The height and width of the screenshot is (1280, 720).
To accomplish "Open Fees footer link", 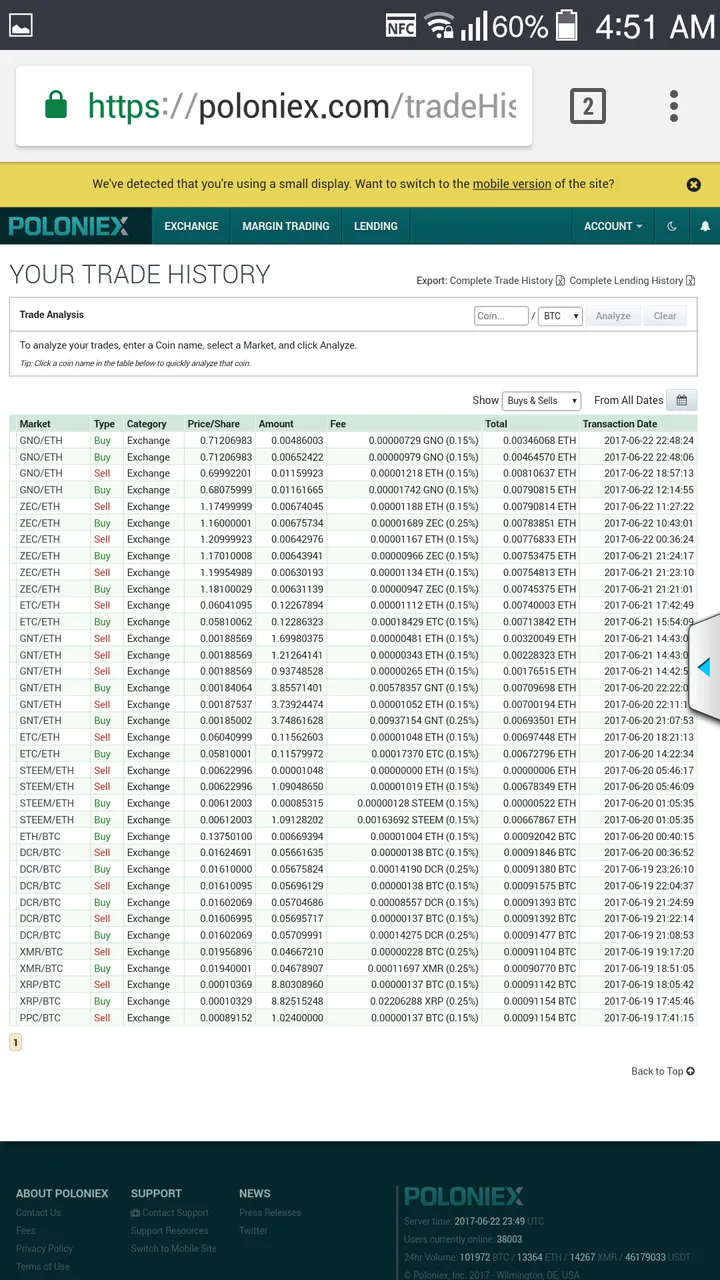I will tap(25, 1231).
